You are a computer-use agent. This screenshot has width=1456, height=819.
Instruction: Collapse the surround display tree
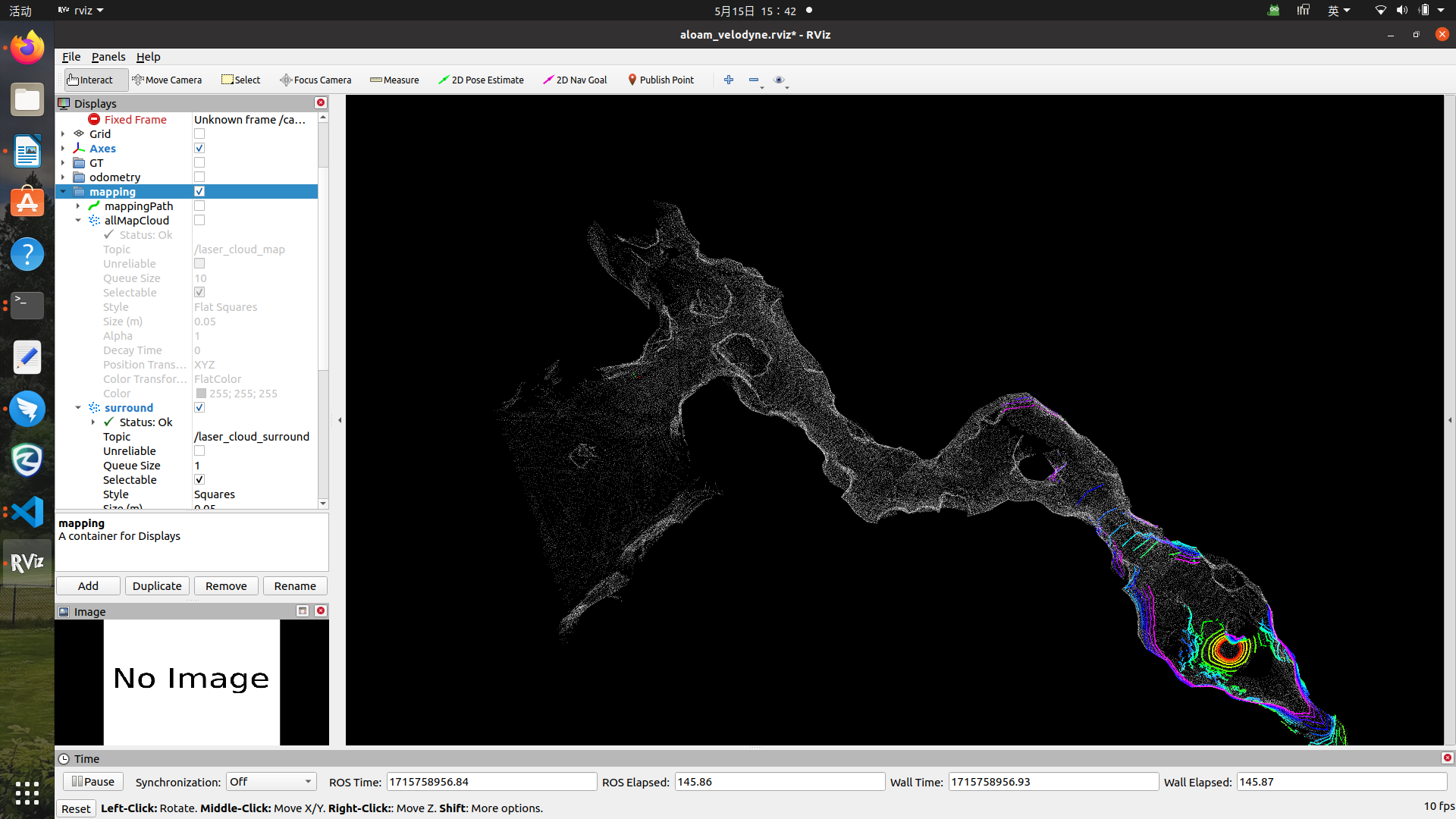pyautogui.click(x=78, y=408)
